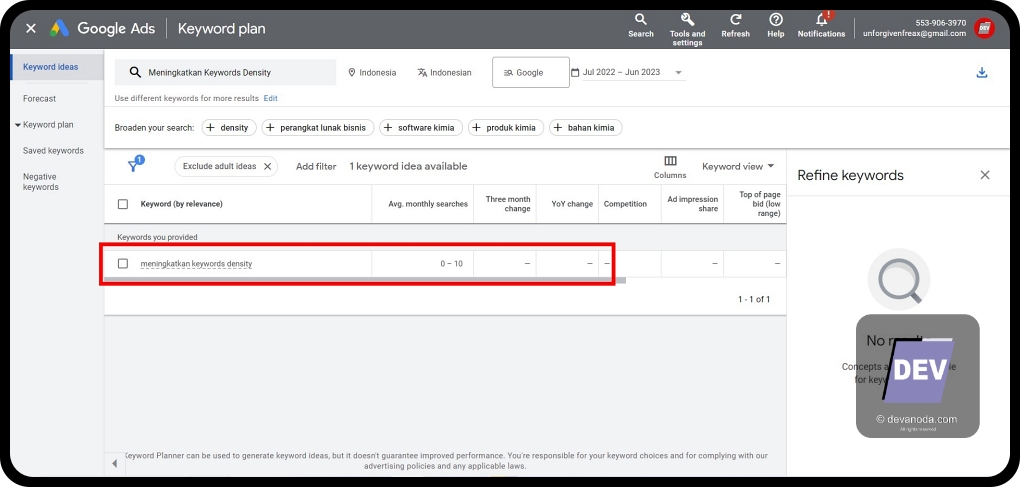Download keyword ideas with download icon

(x=982, y=73)
